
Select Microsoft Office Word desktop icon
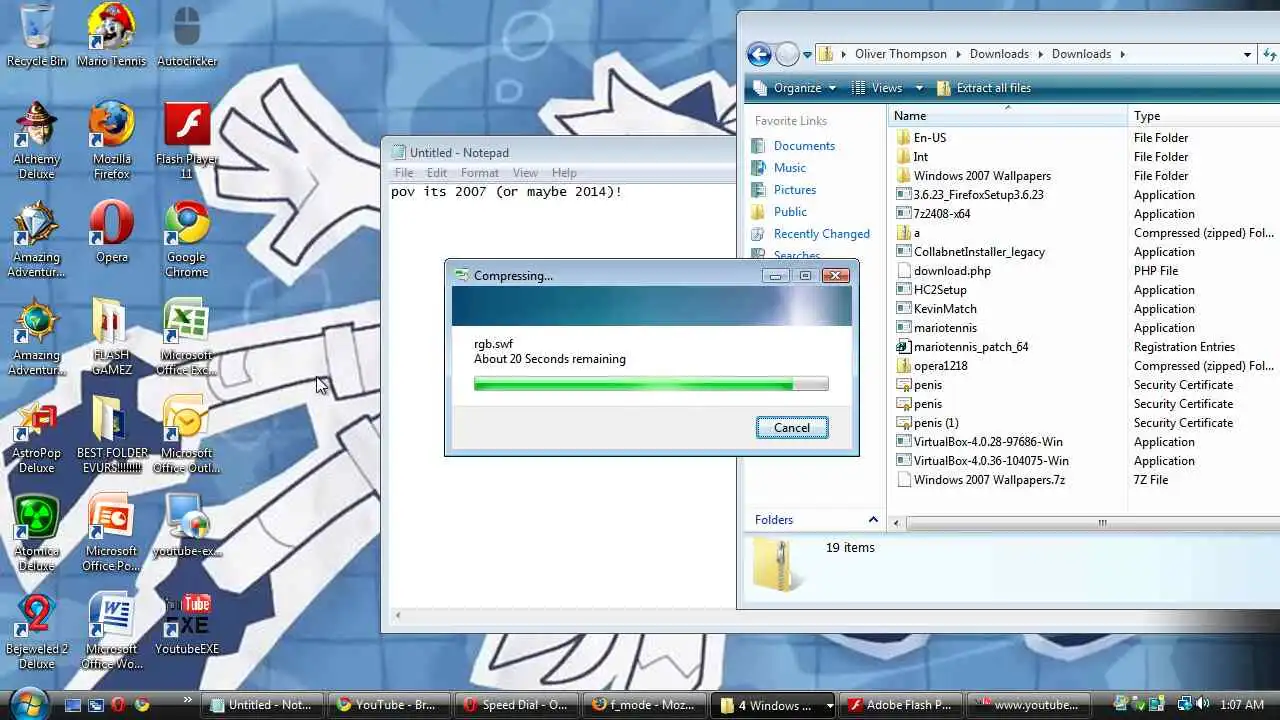tap(112, 631)
